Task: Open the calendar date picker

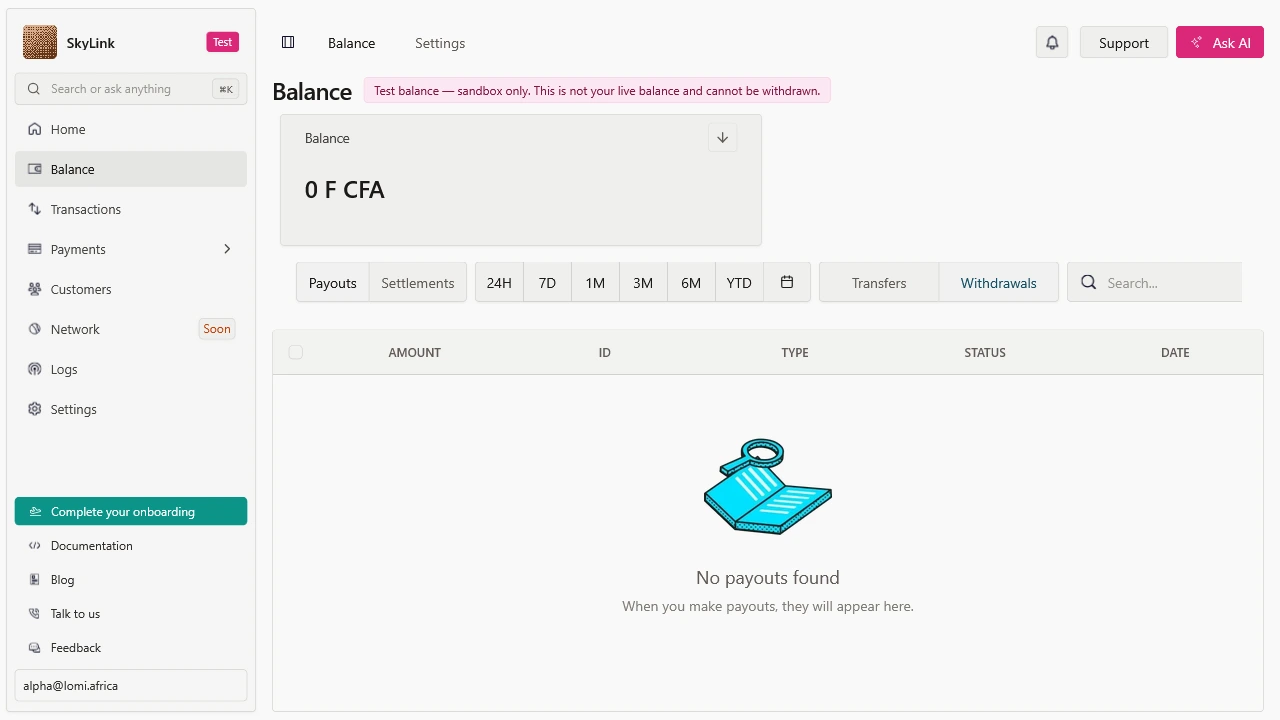Action: 787,283
